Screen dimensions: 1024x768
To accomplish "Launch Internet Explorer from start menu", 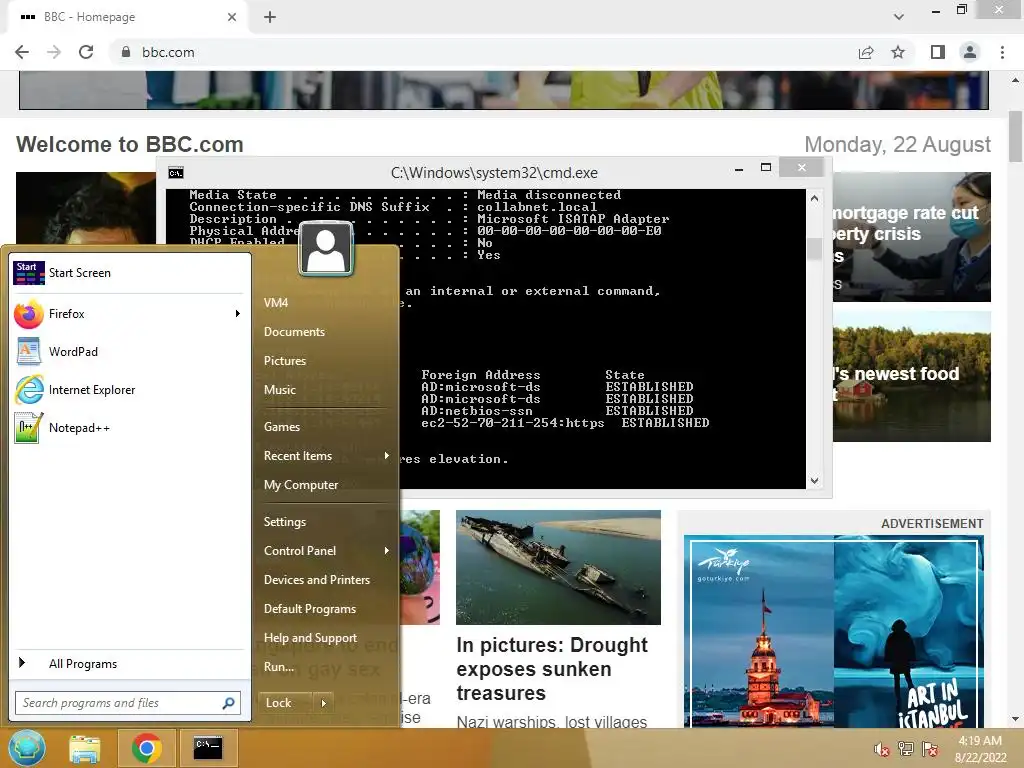I will pos(129,390).
